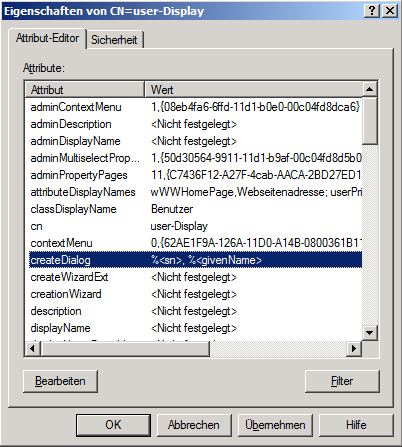
Task: Open Hilfe button
Action: (356, 425)
